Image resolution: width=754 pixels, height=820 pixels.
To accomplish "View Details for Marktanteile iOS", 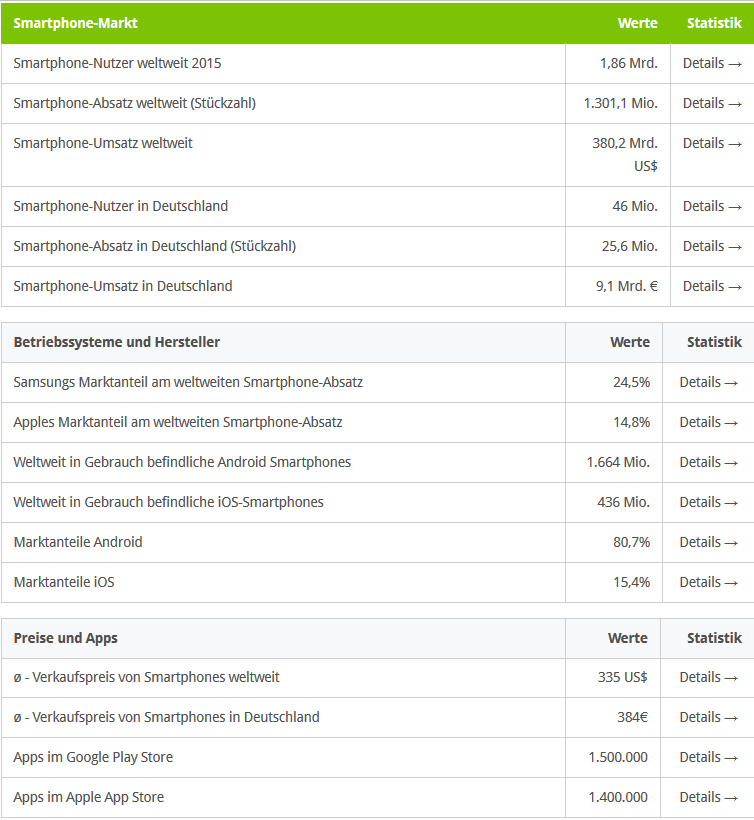I will [x=709, y=582].
